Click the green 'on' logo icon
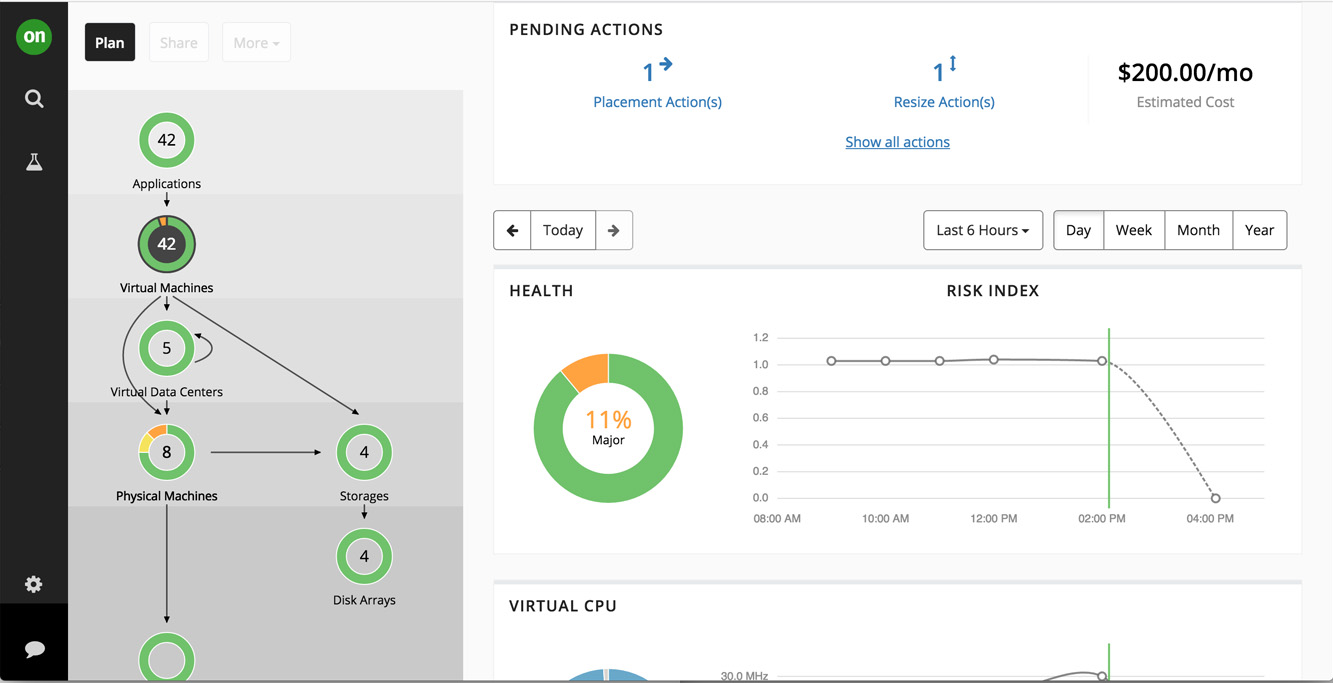 tap(34, 36)
